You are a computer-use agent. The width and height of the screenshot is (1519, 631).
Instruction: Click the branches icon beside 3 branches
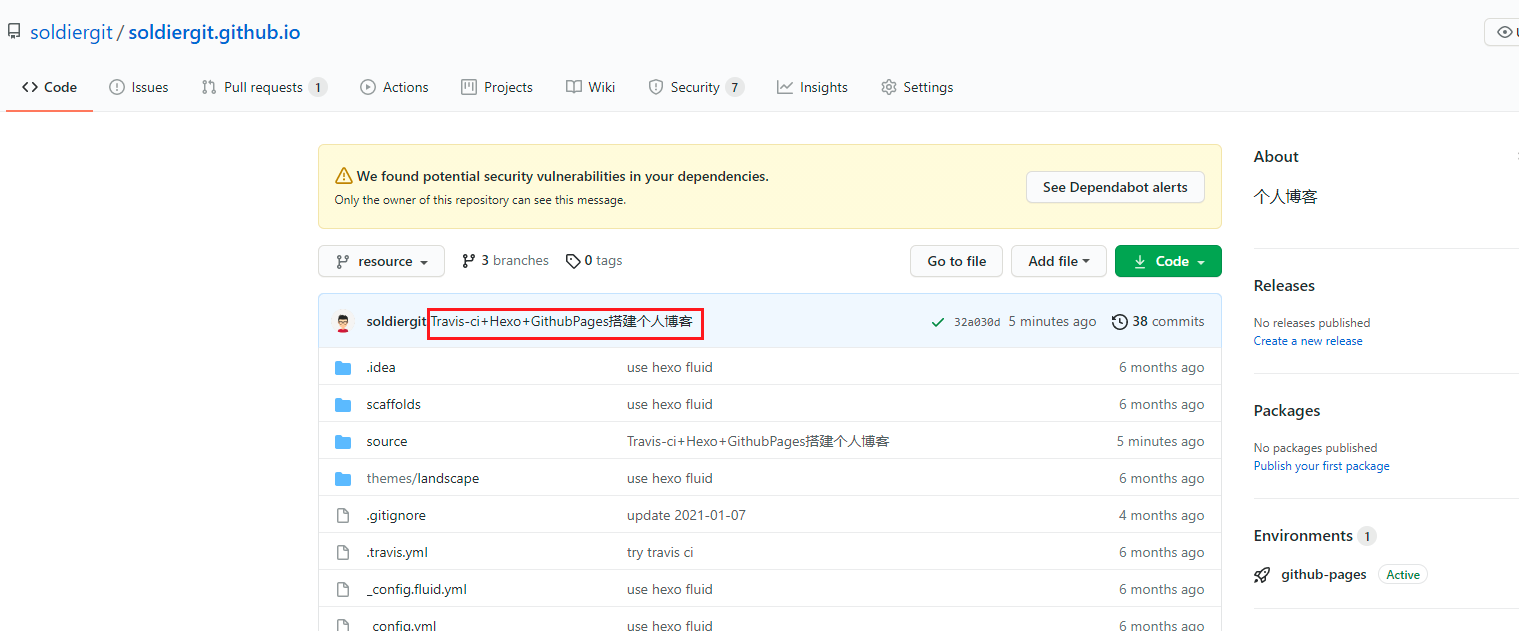(468, 261)
